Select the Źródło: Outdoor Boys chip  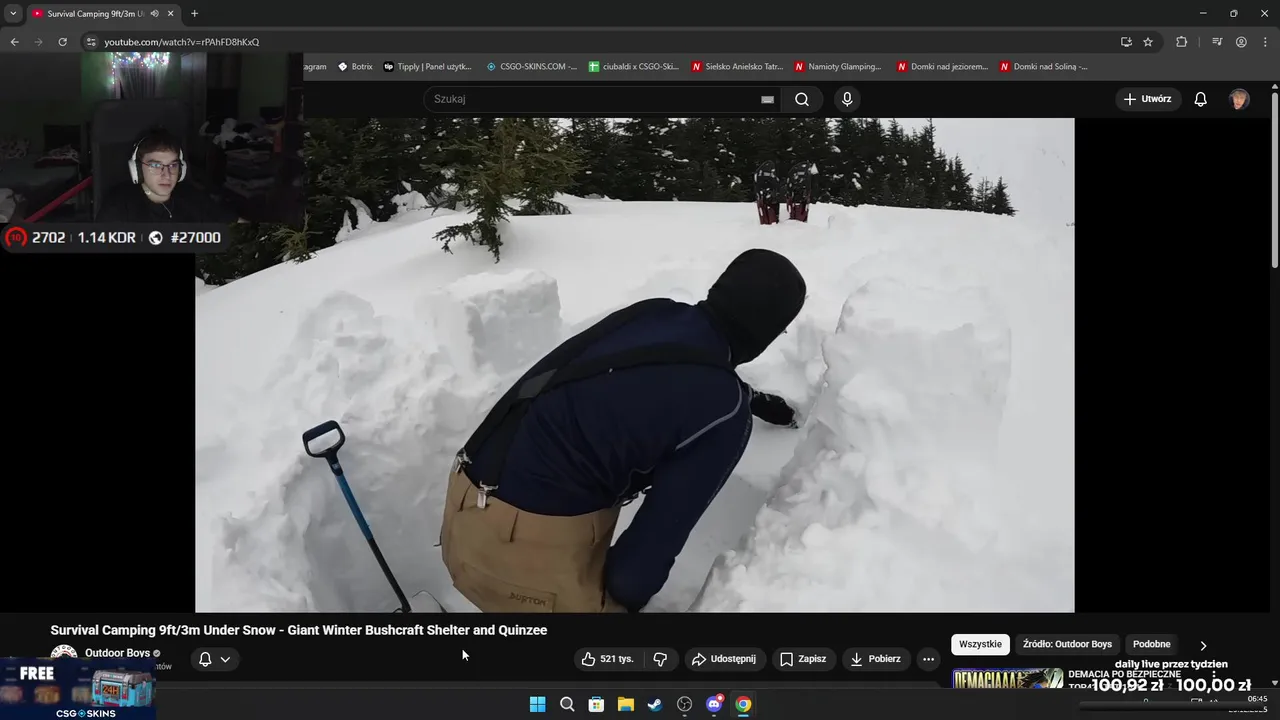coord(1067,644)
